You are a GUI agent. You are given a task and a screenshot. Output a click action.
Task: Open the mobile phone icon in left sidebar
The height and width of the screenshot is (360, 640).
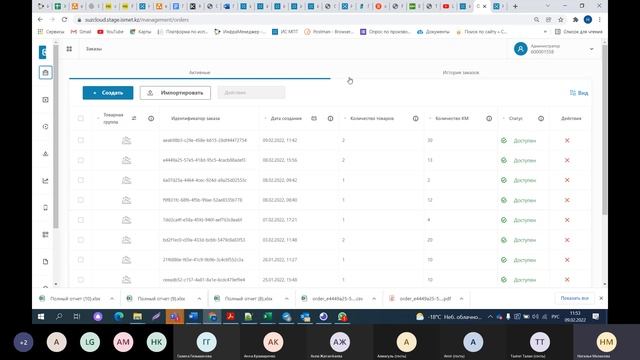click(45, 208)
